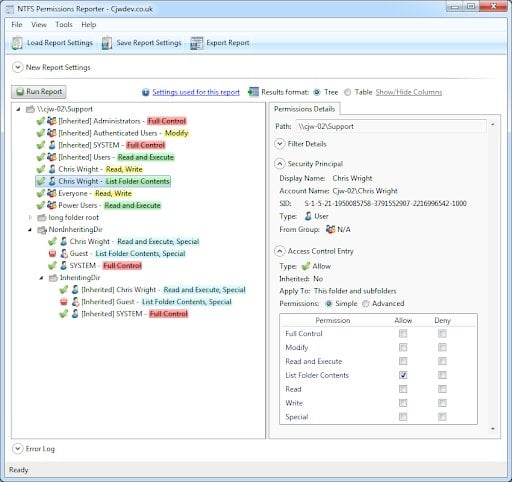Click red deny icon of Inherited Guest entry
Image resolution: width=512 pixels, height=482 pixels.
click(63, 302)
